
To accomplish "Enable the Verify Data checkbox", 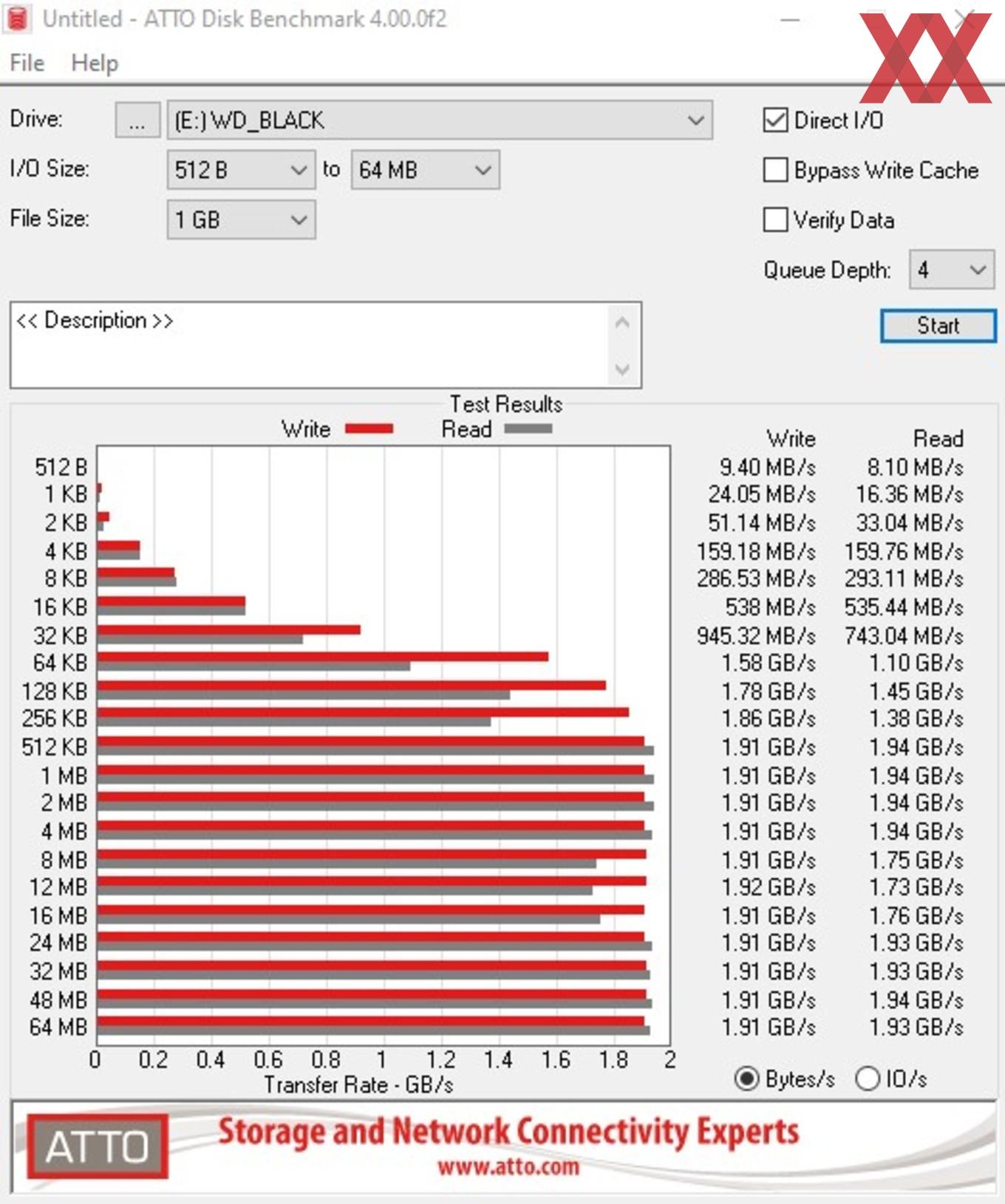I will pos(775,219).
